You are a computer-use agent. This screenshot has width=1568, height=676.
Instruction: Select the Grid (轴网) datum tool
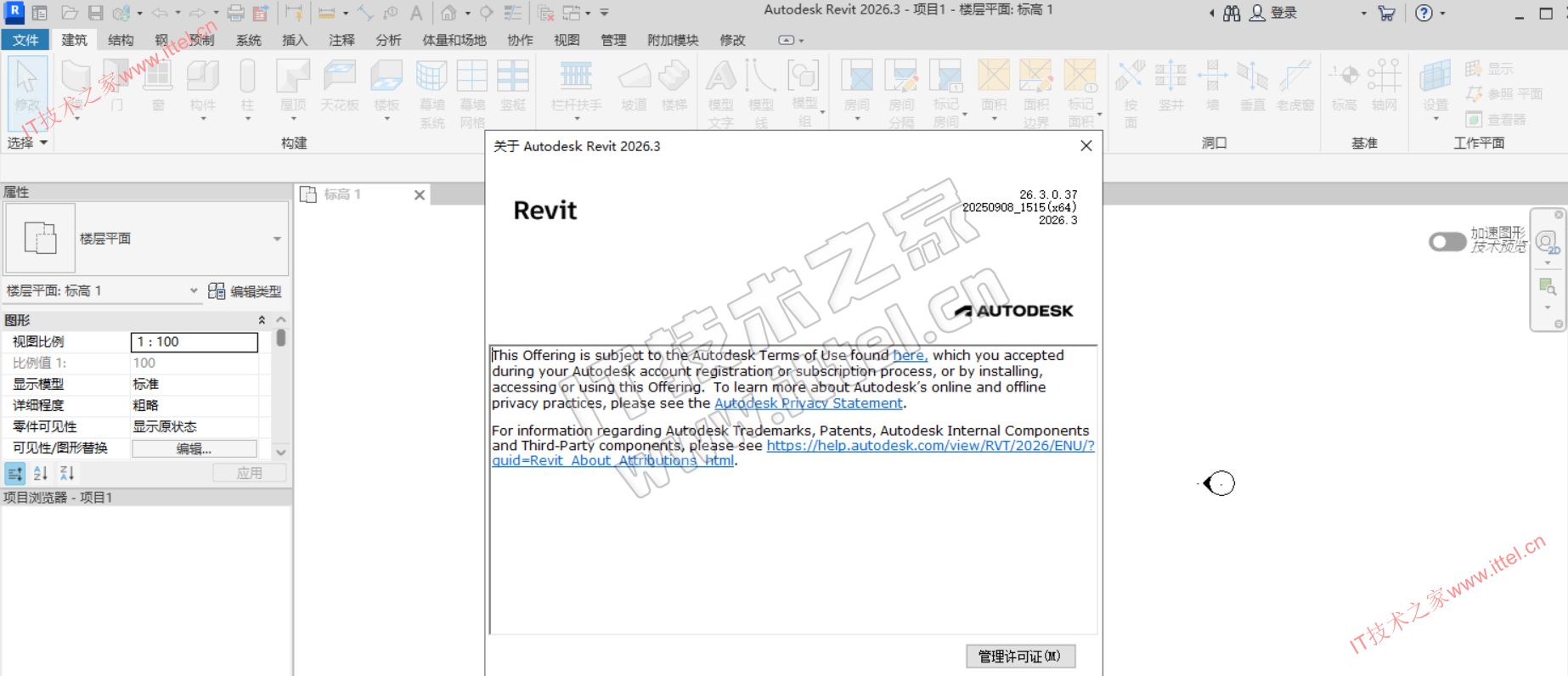point(1385,87)
